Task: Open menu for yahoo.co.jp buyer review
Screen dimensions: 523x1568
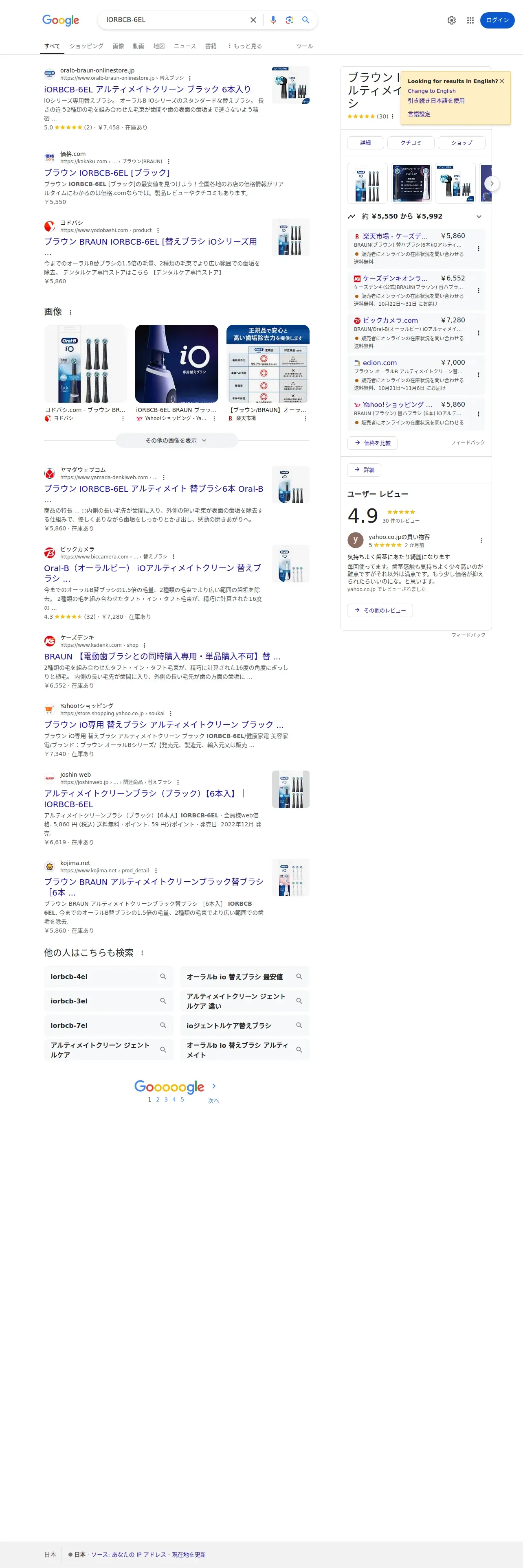Action: coord(481,541)
